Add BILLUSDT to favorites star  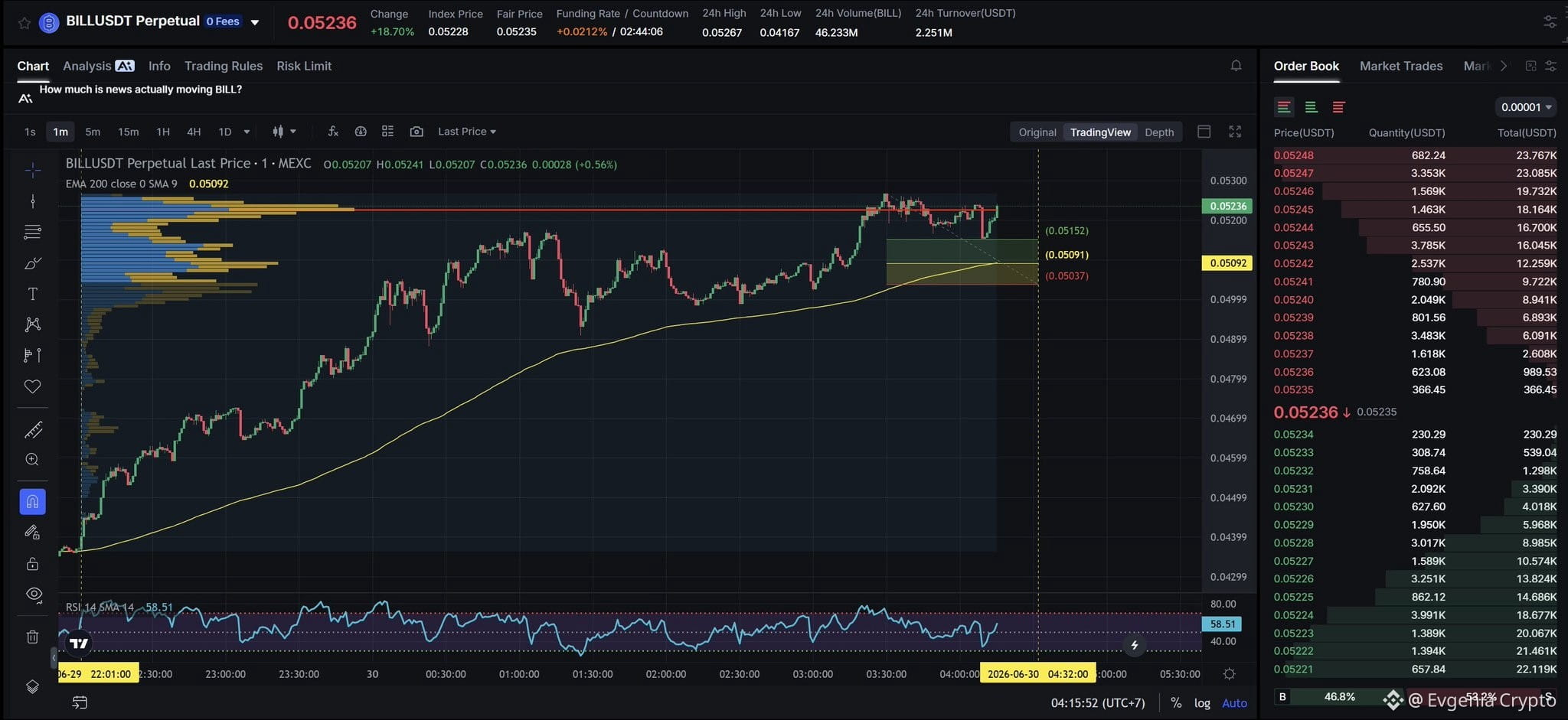click(24, 23)
